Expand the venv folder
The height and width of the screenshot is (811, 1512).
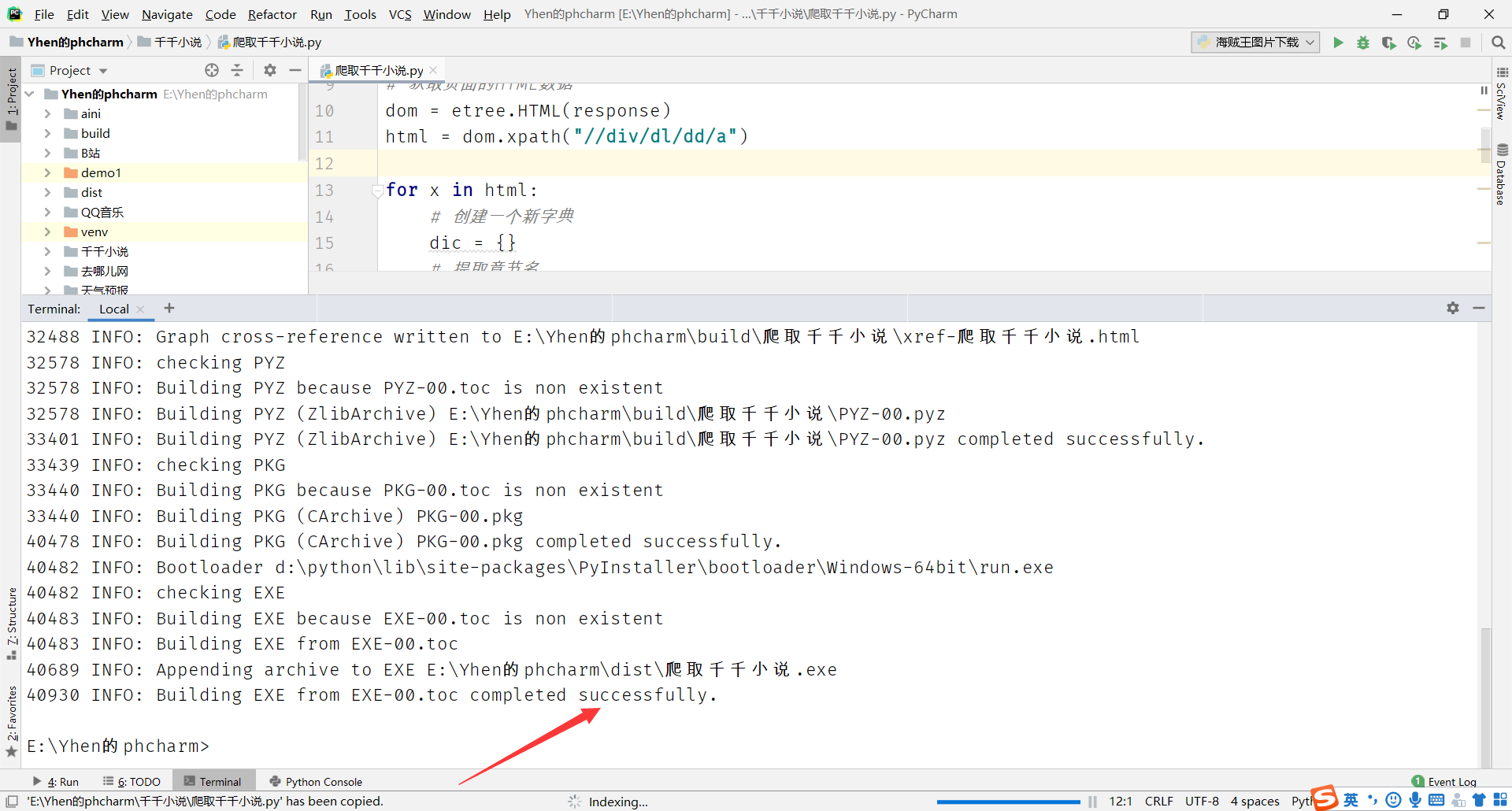tap(47, 231)
